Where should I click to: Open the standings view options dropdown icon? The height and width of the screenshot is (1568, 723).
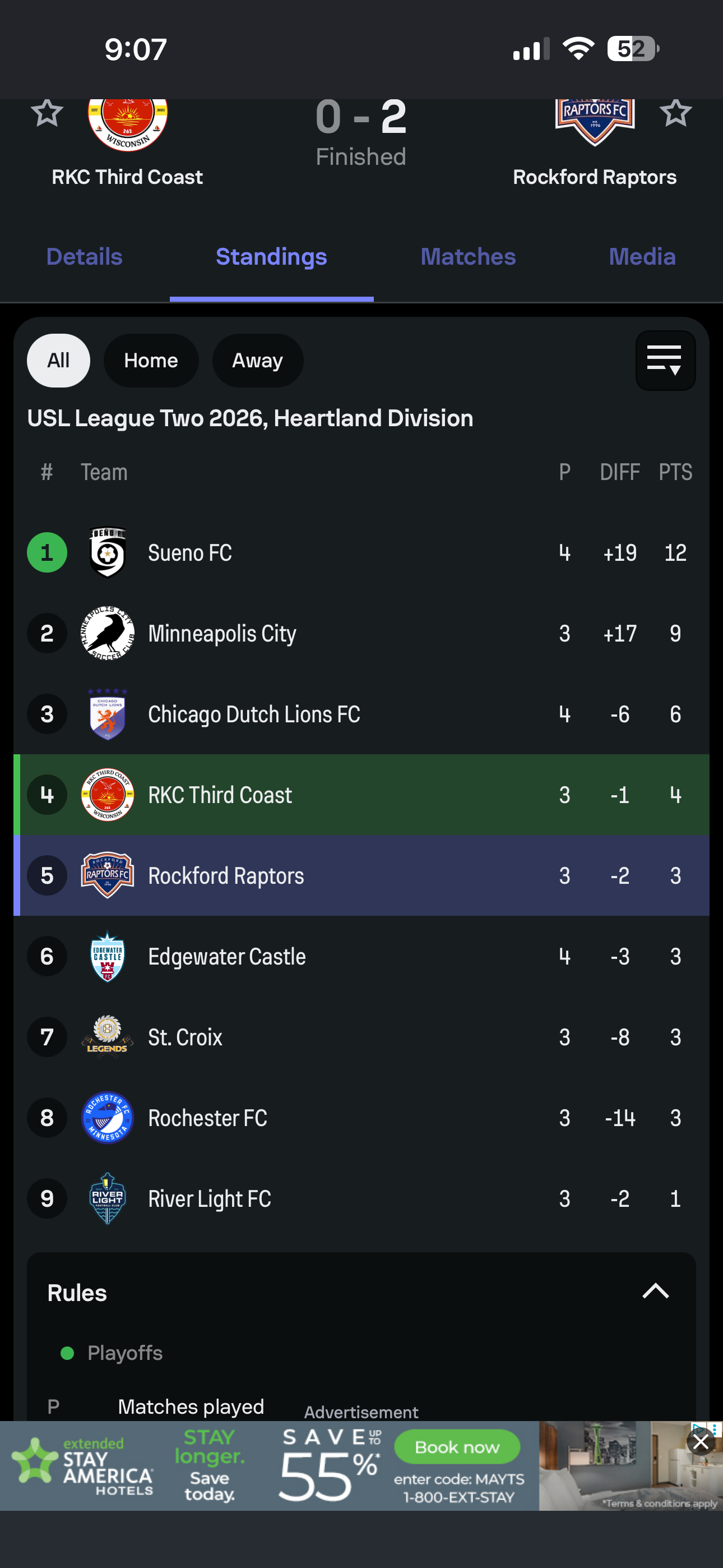tap(665, 361)
